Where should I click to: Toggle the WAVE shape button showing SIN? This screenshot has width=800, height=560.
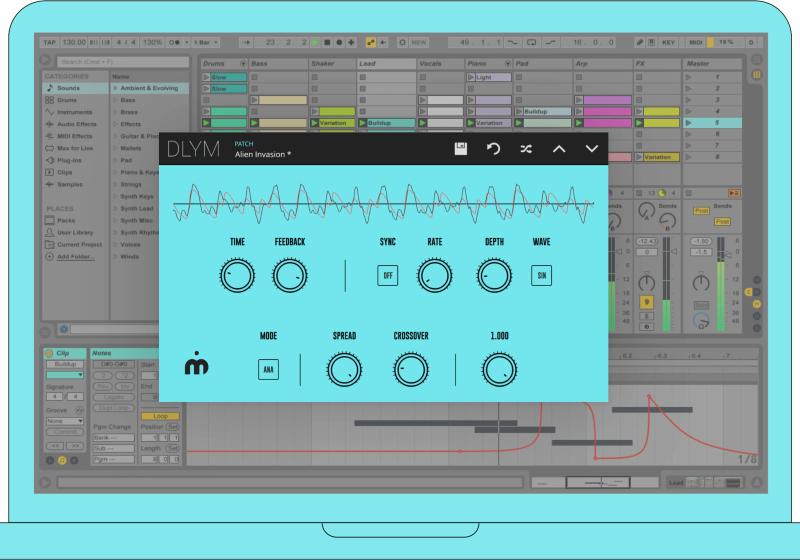[x=540, y=276]
